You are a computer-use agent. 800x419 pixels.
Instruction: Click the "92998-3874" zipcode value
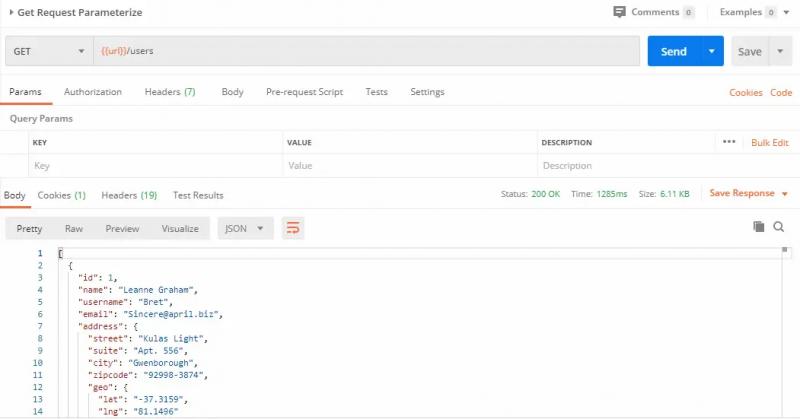pyautogui.click(x=173, y=375)
